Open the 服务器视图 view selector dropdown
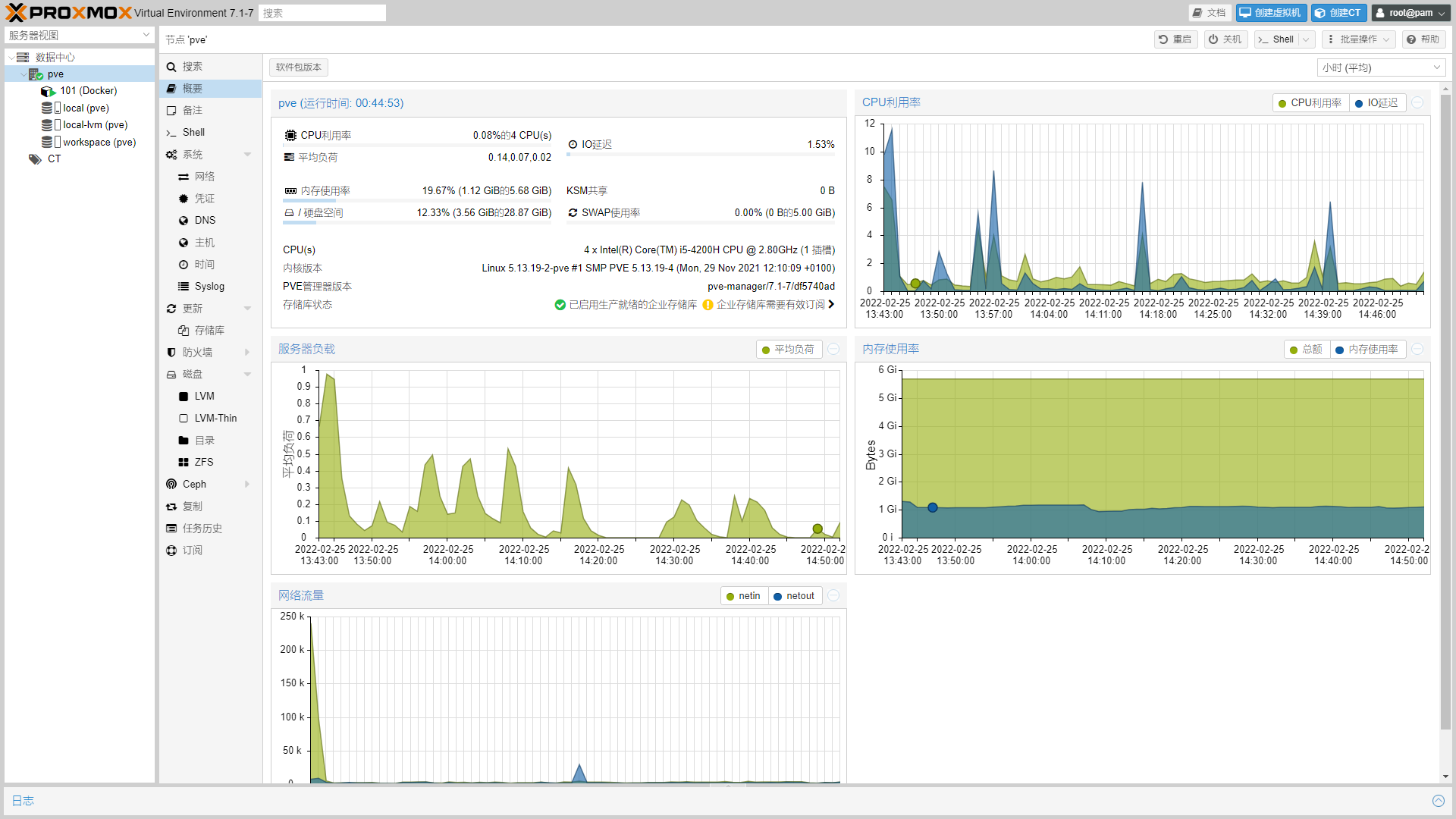The height and width of the screenshot is (819, 1456). pos(79,36)
